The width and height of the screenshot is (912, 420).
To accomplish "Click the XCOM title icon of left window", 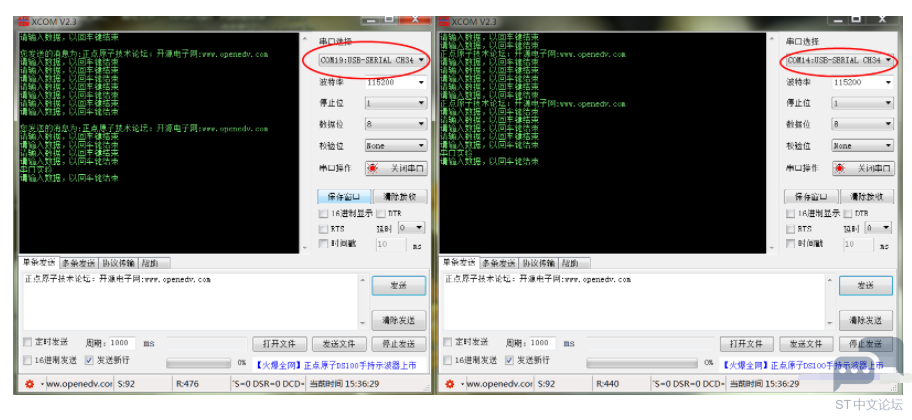I will pyautogui.click(x=23, y=22).
